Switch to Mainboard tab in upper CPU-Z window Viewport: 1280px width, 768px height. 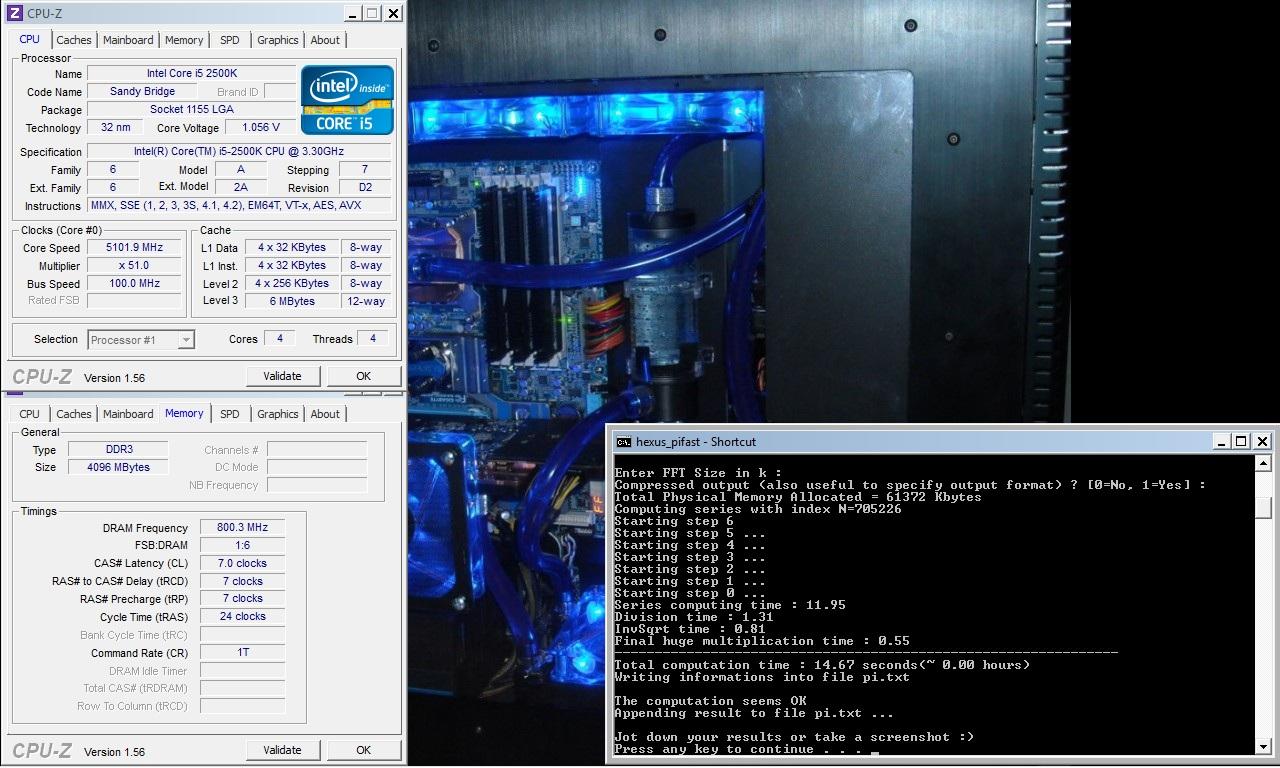tap(128, 40)
